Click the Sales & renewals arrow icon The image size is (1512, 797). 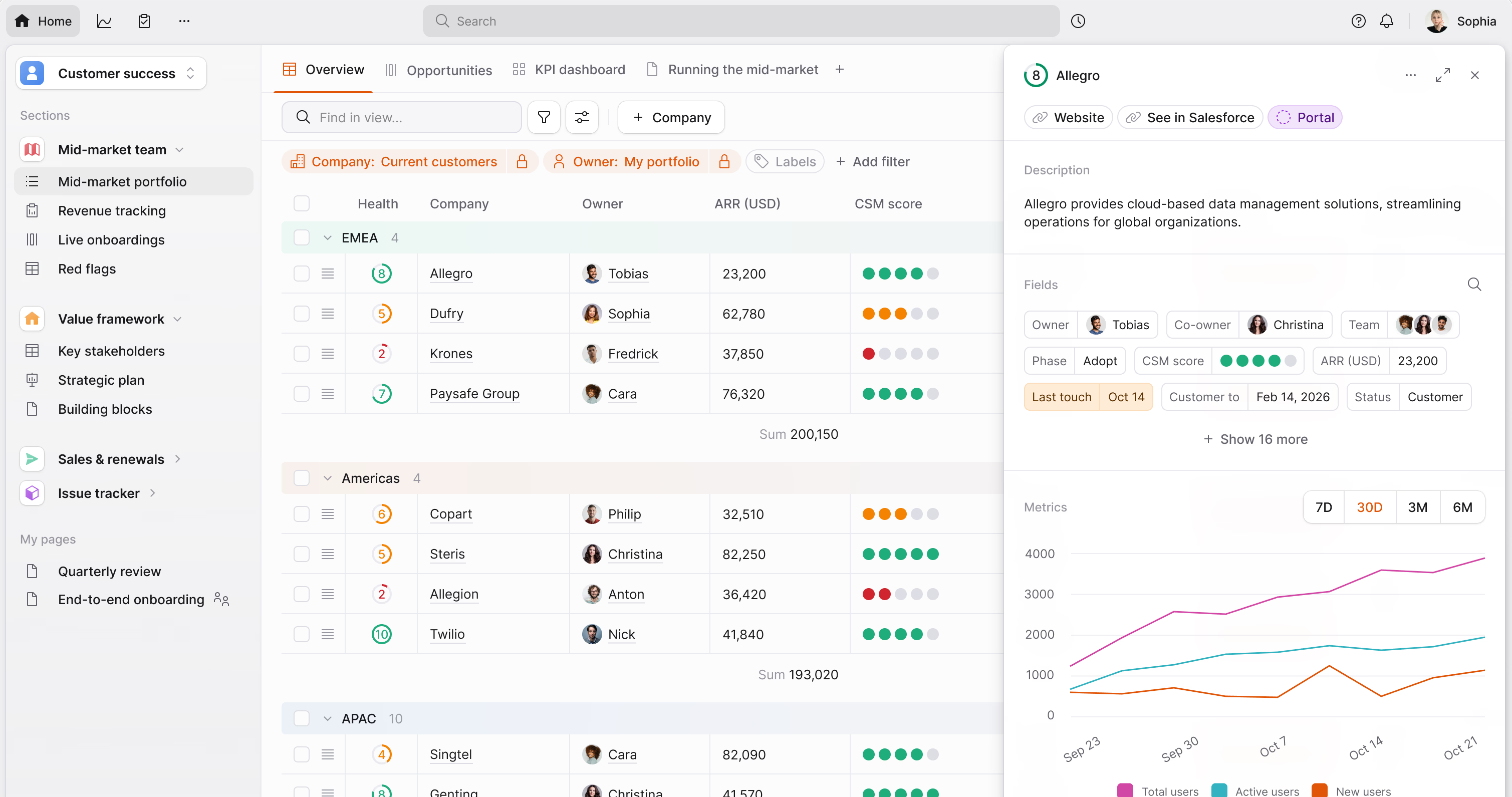click(x=32, y=459)
